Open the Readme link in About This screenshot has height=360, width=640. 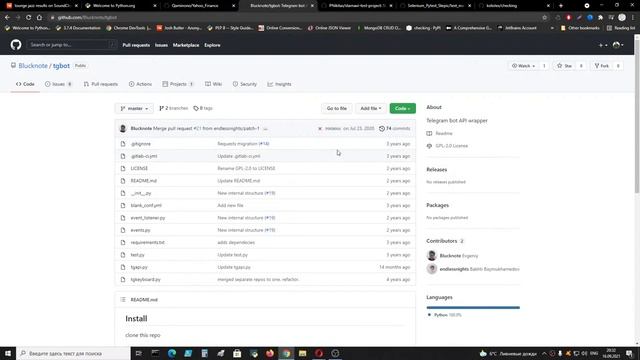(x=444, y=133)
